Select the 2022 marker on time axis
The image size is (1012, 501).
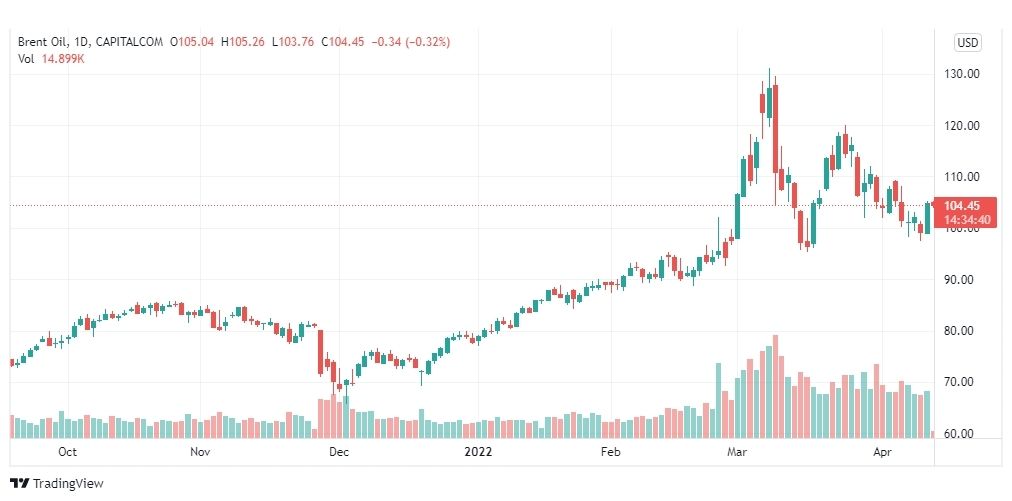pyautogui.click(x=478, y=452)
